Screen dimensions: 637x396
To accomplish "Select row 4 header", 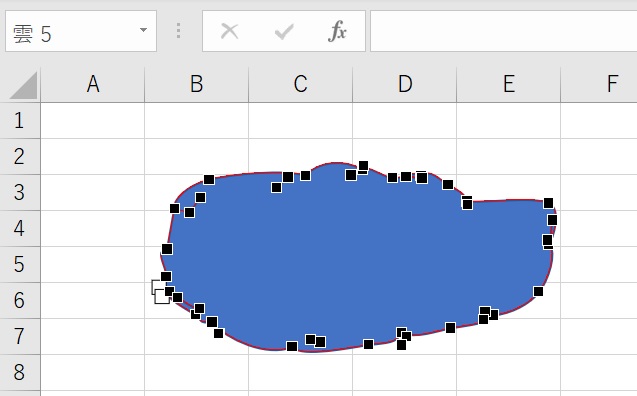I will coord(20,229).
